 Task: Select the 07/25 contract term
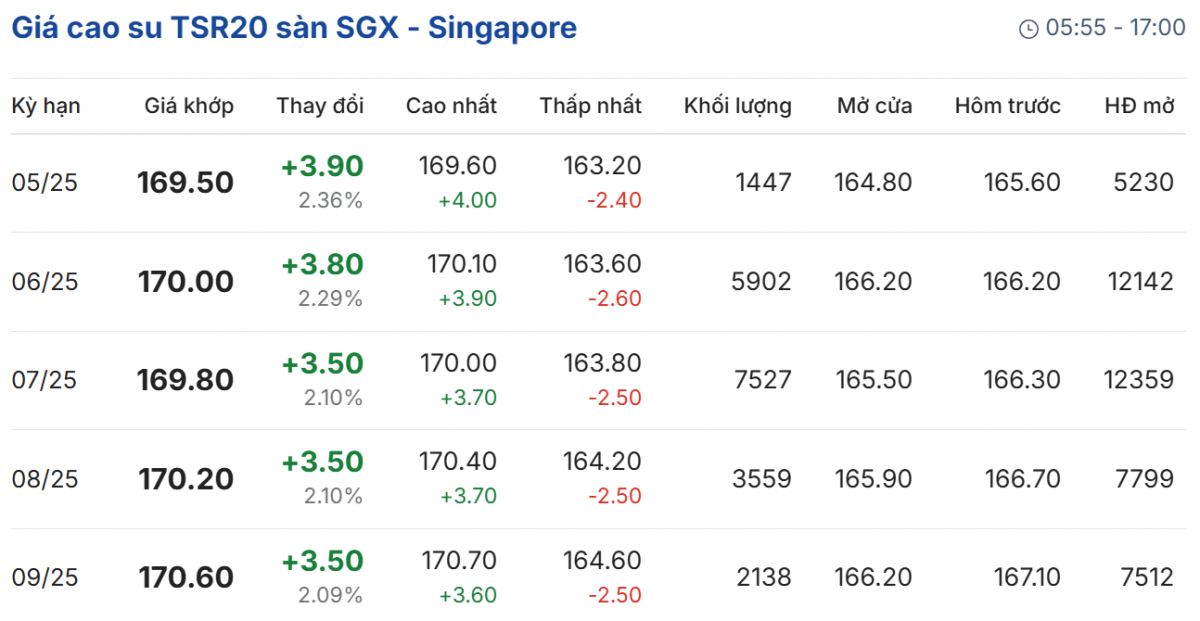click(44, 380)
